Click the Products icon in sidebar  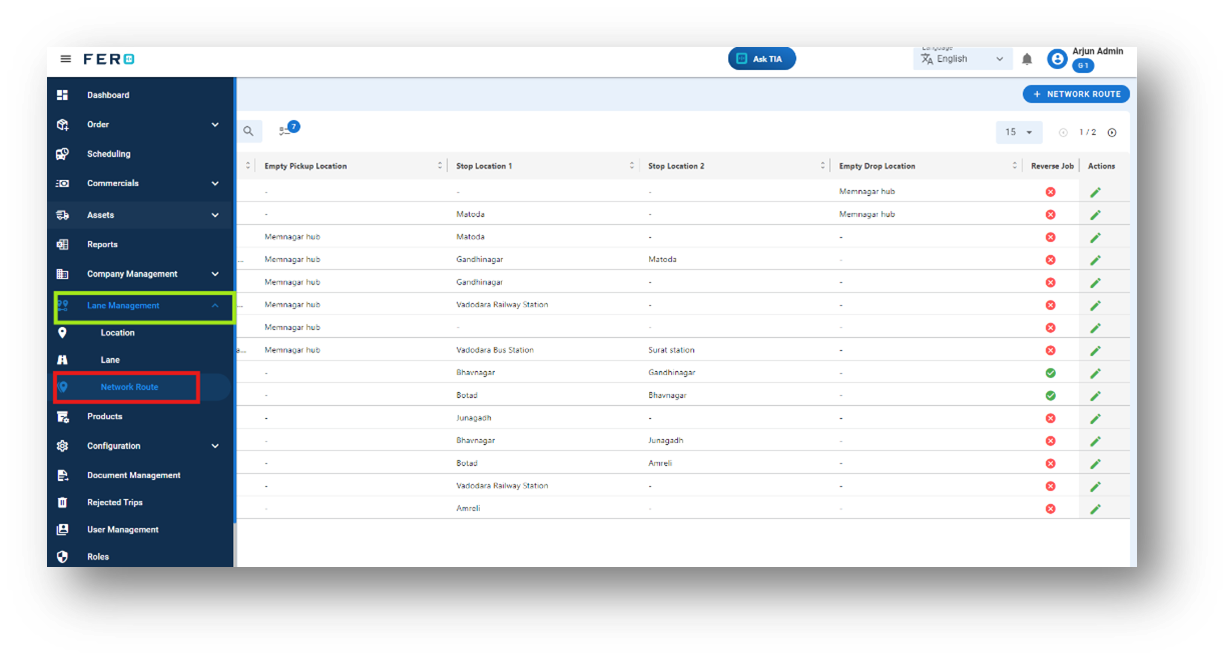tap(62, 416)
